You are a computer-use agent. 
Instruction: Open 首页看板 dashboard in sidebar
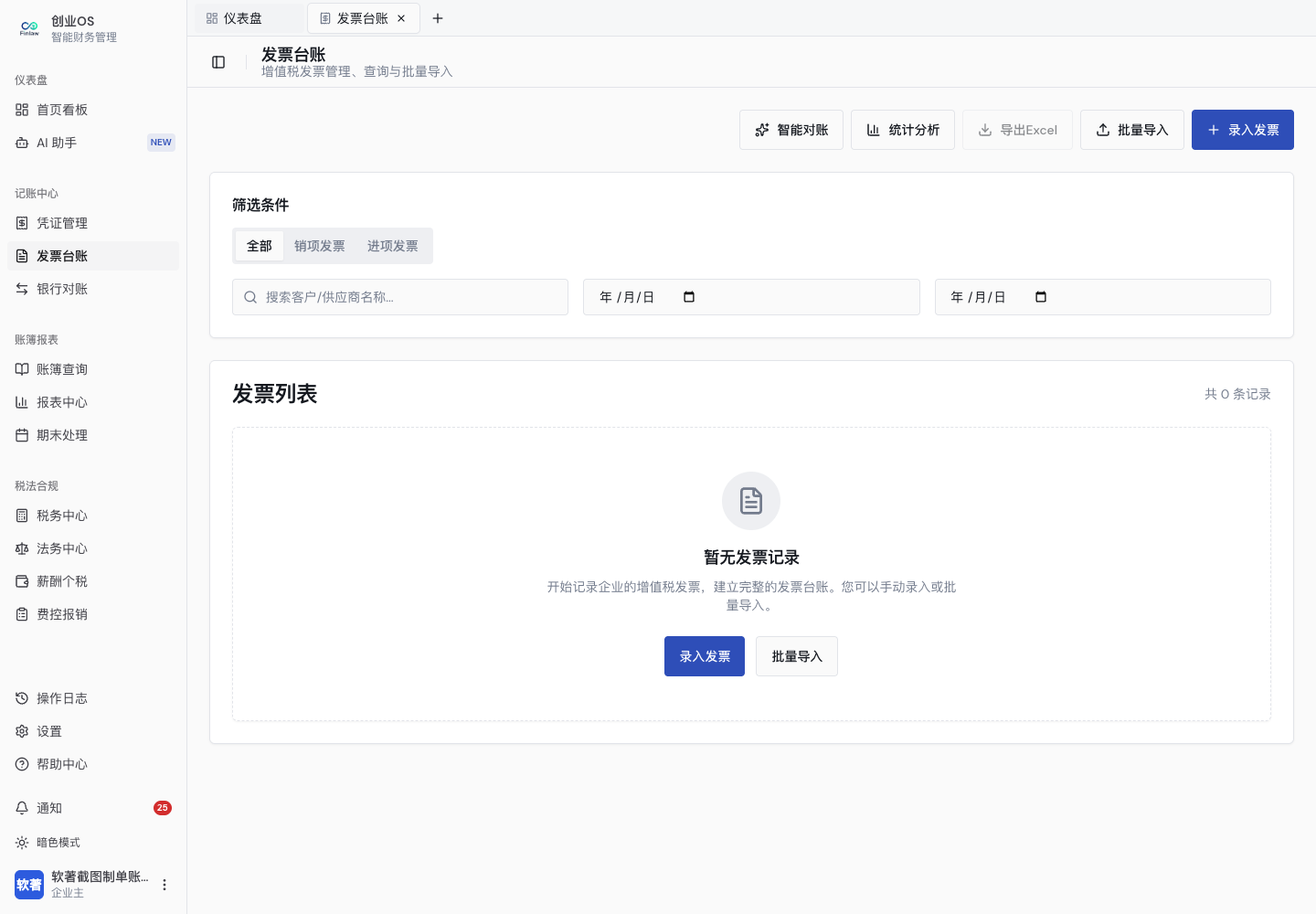click(x=92, y=110)
